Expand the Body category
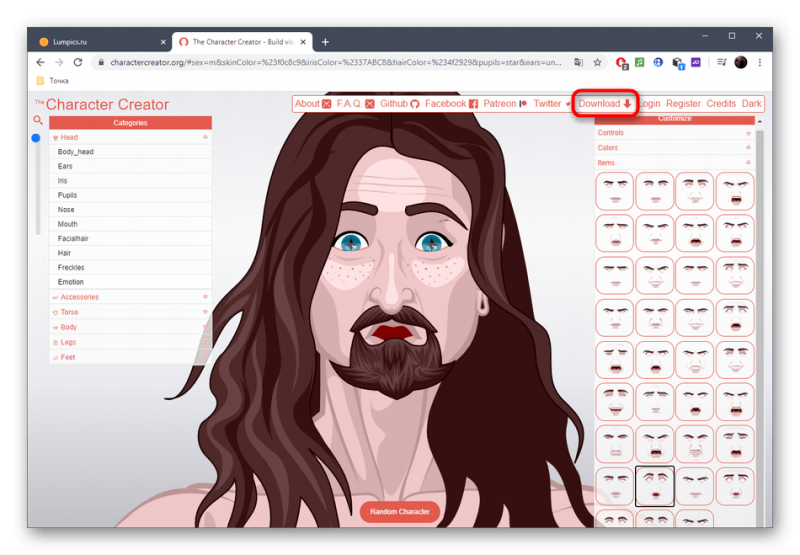The width and height of the screenshot is (800, 555). tap(130, 327)
